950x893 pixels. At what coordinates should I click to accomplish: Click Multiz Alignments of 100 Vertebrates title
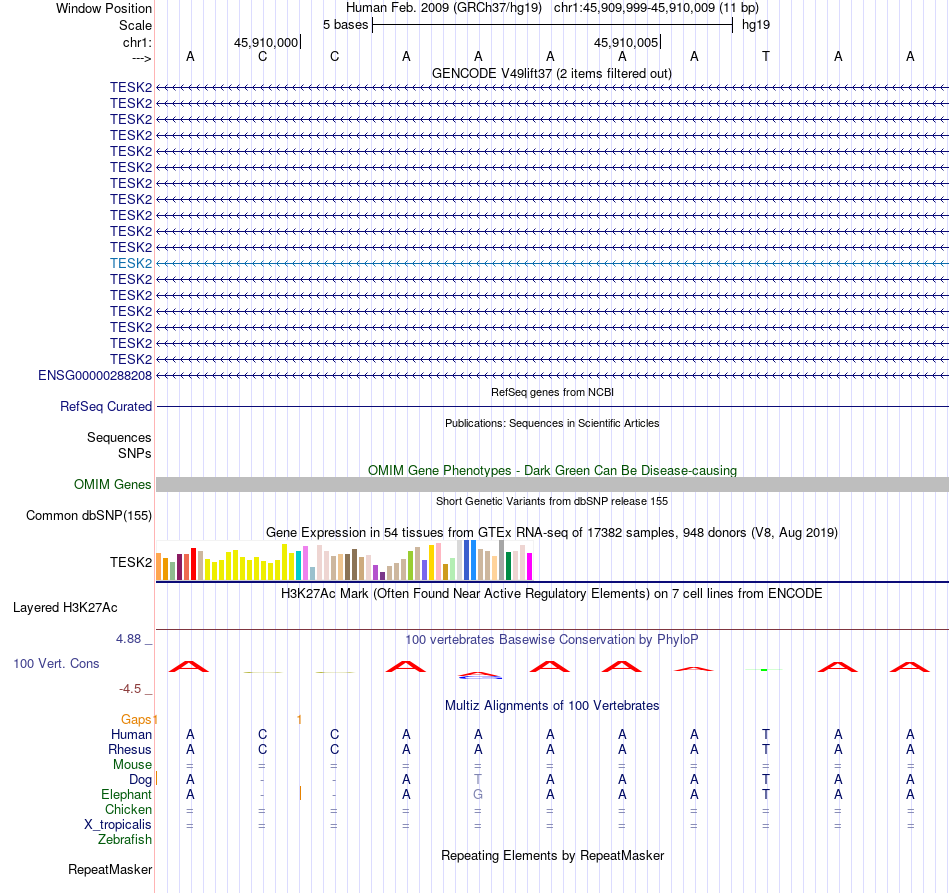552,705
